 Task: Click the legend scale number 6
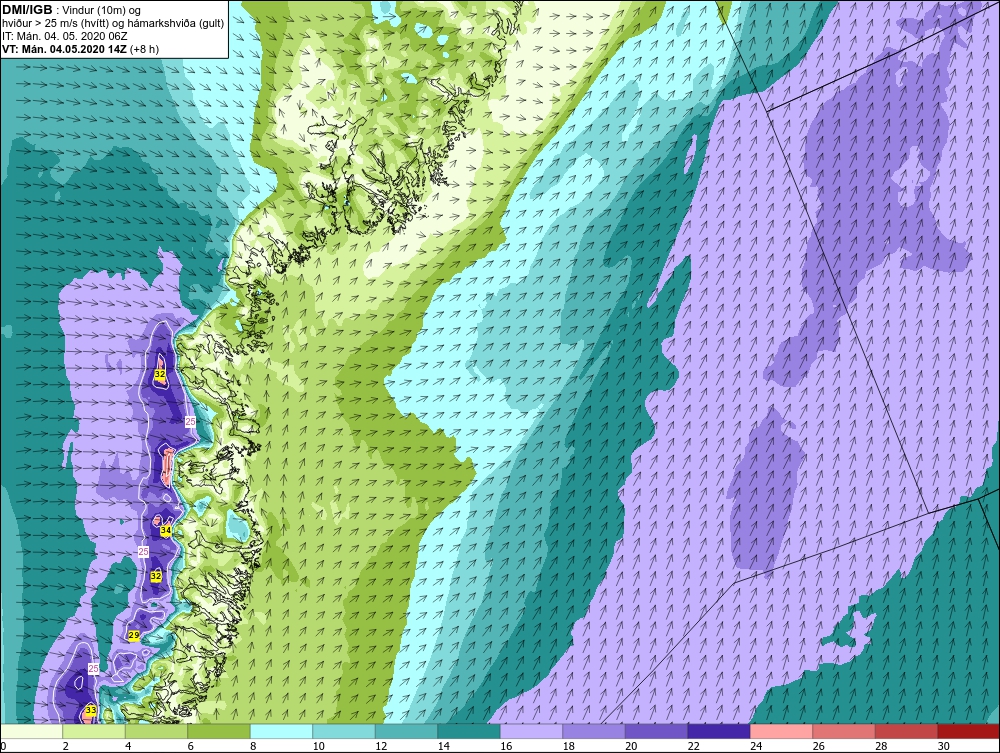tap(191, 746)
